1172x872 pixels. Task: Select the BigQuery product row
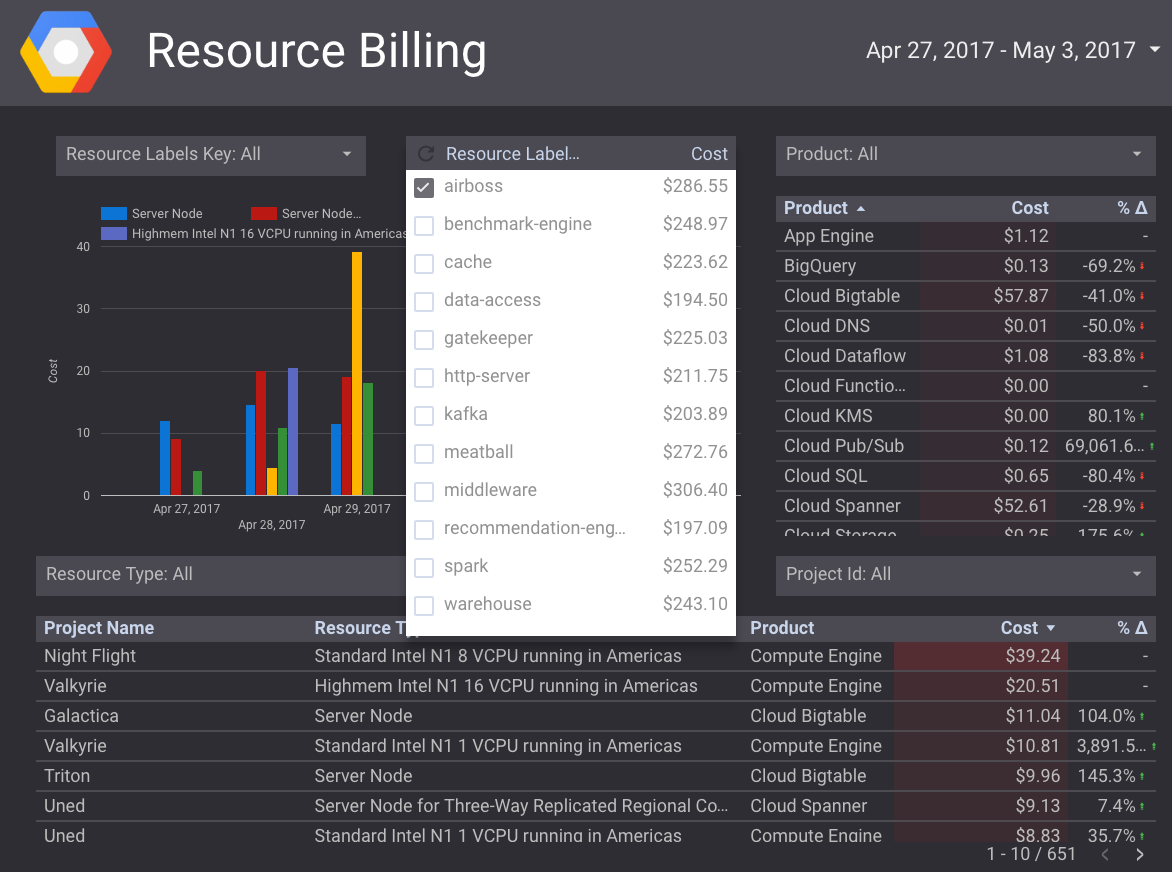pos(966,267)
